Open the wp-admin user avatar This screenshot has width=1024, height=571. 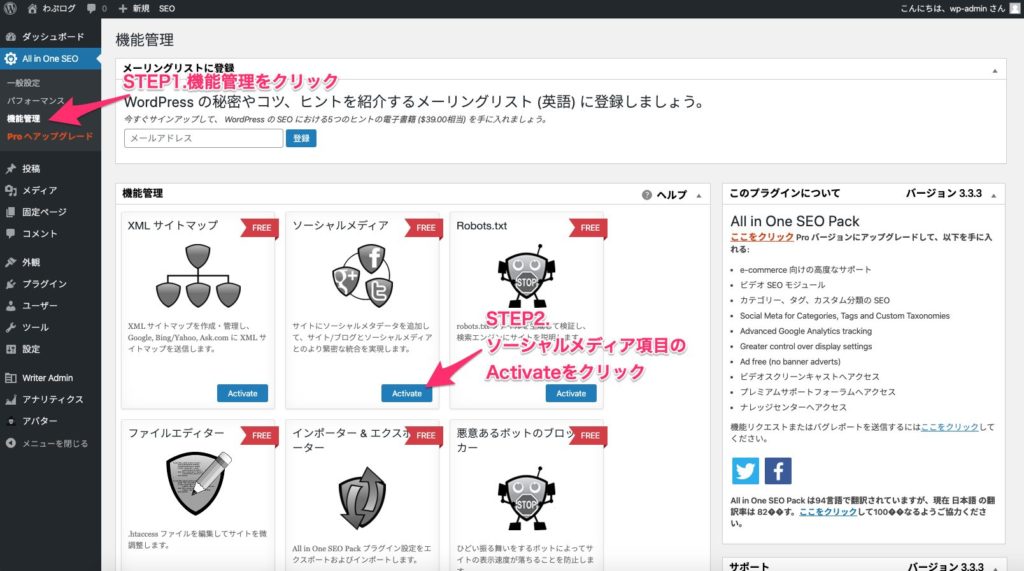coord(1015,8)
